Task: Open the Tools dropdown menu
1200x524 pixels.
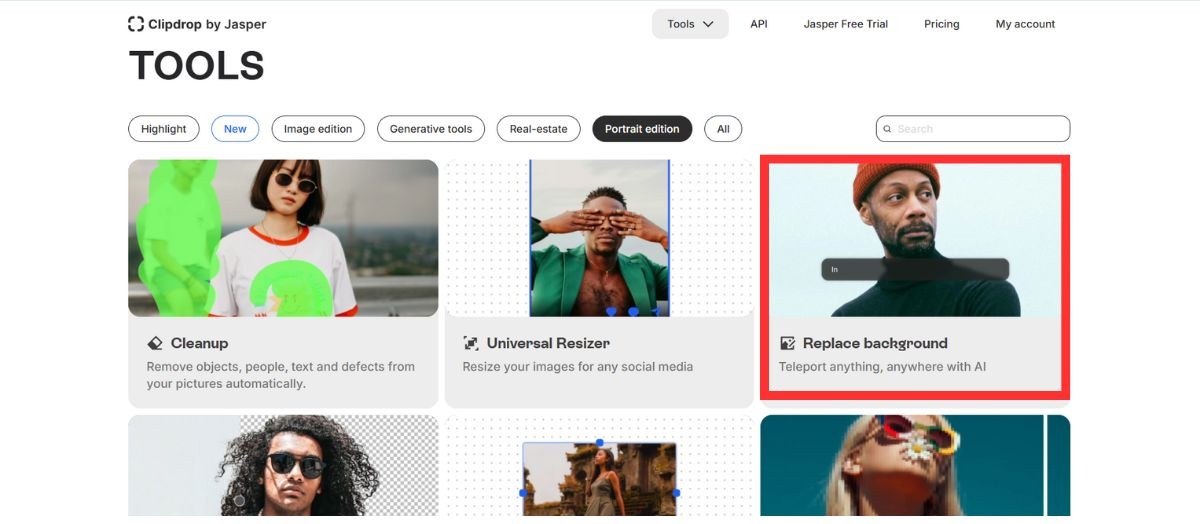Action: click(x=690, y=24)
